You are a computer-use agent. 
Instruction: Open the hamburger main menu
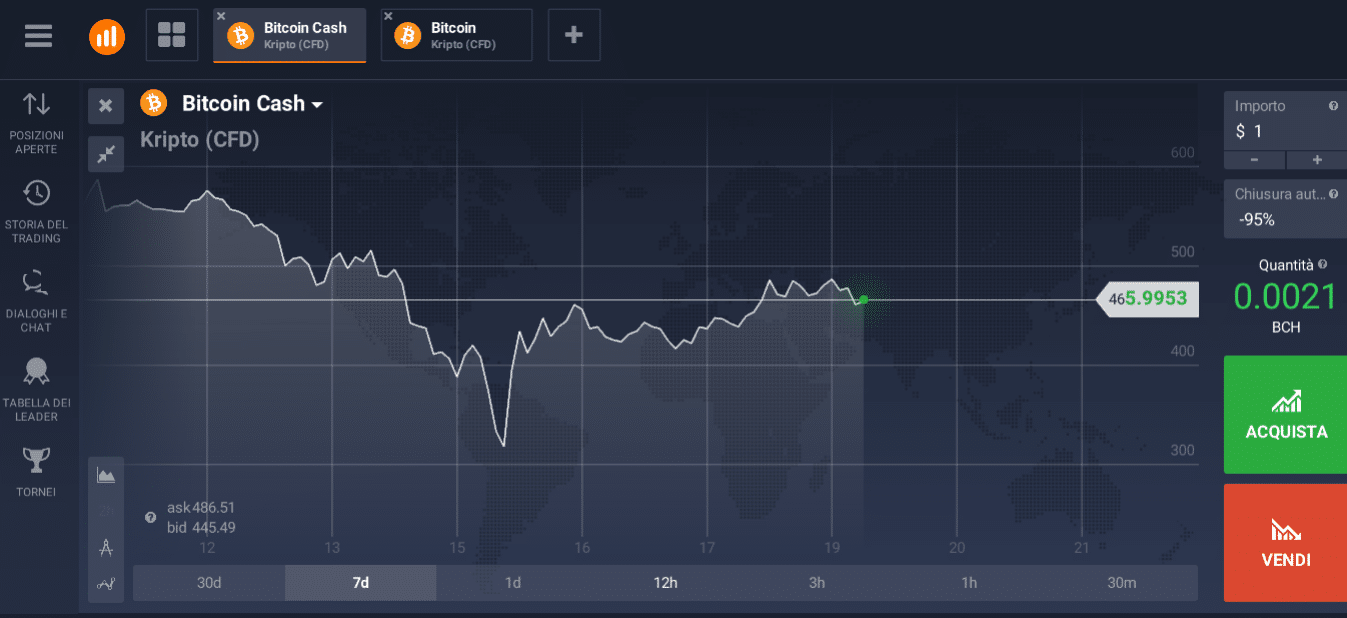(x=38, y=36)
